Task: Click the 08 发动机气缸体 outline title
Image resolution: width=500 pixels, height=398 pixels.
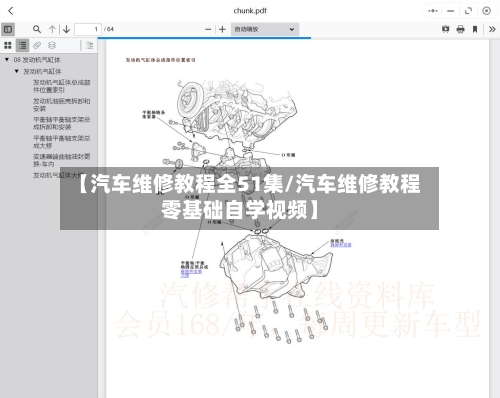Action: pos(37,60)
